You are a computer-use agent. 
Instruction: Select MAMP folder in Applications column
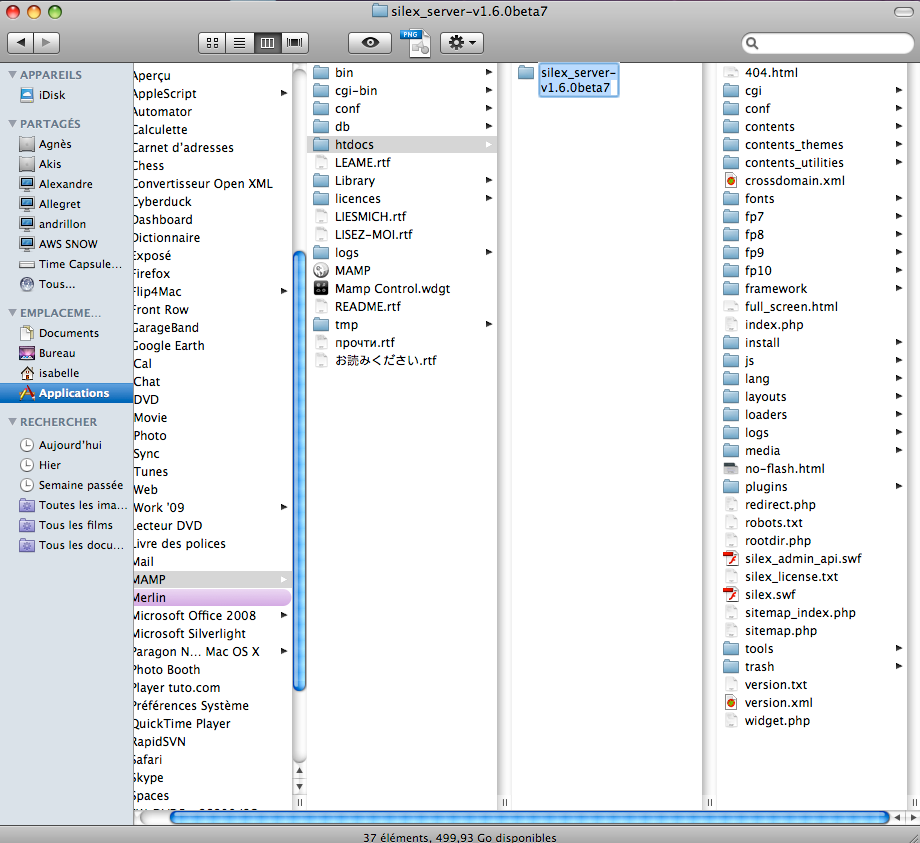click(212, 580)
